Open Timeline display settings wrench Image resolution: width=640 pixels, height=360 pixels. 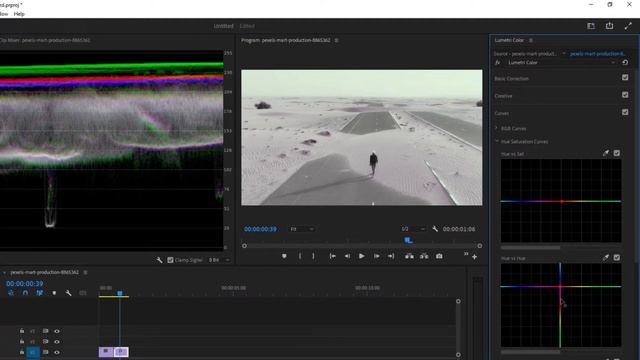[68, 293]
